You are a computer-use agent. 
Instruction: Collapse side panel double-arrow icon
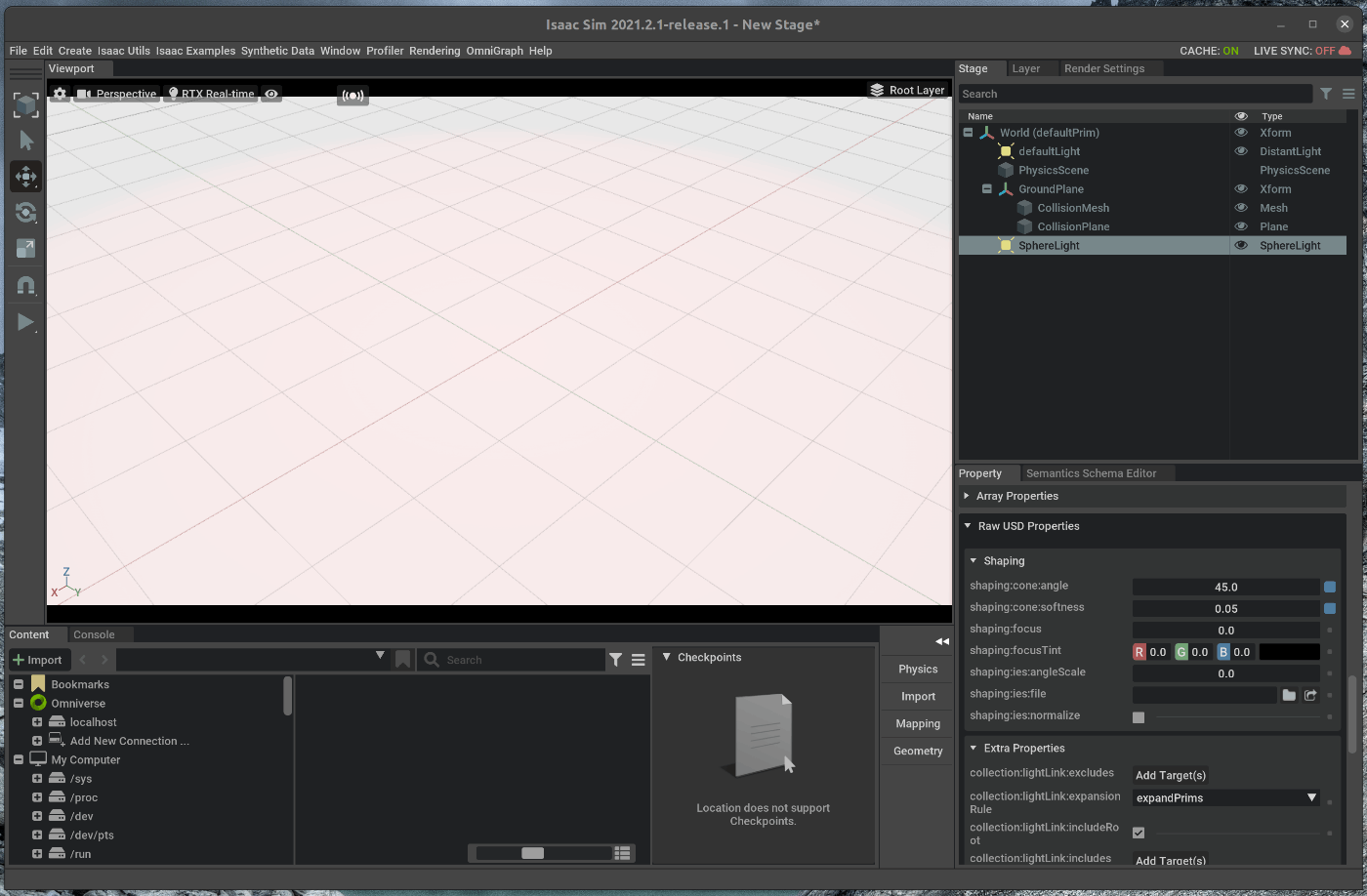[x=941, y=641]
